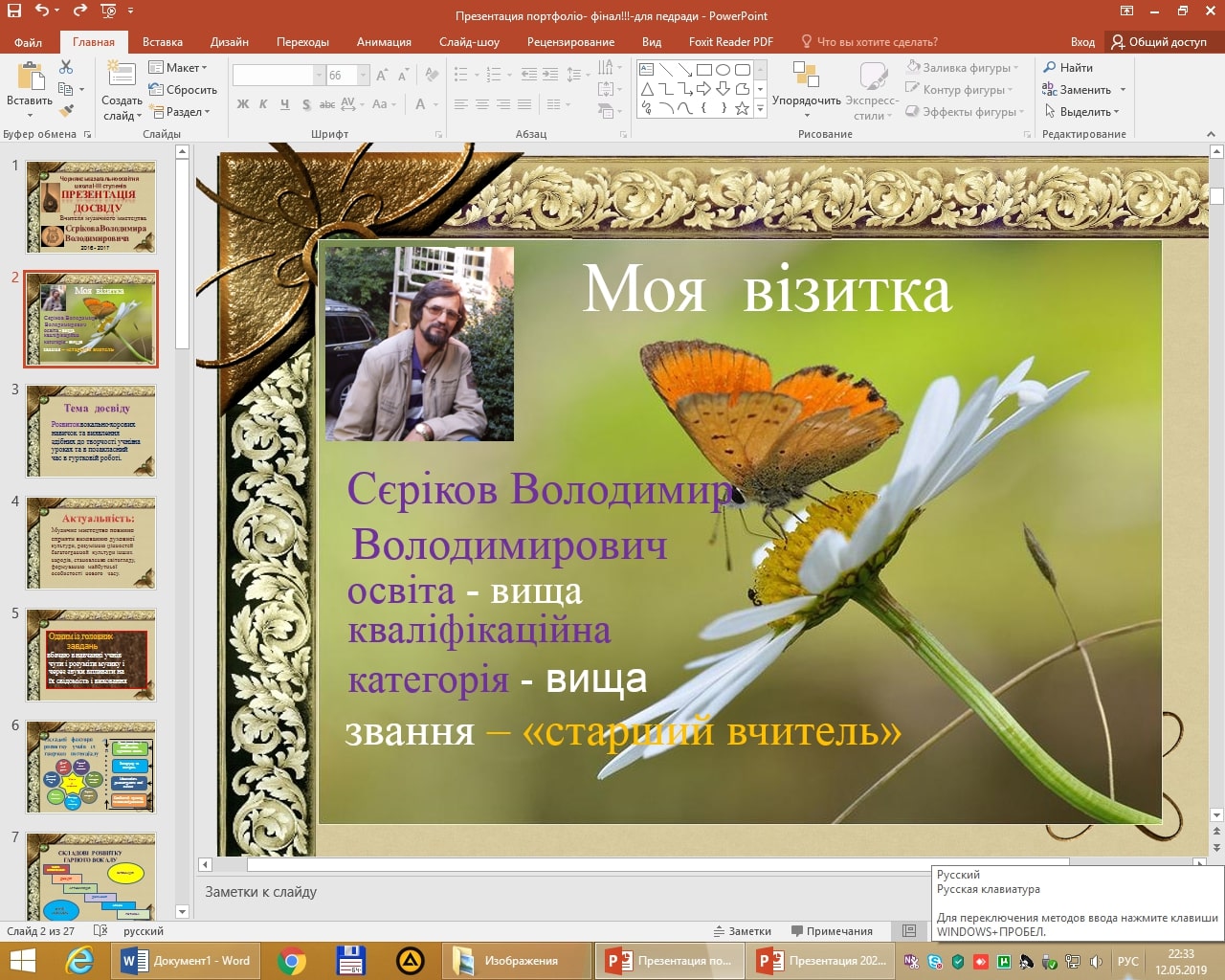Open the Анимация tab

pyautogui.click(x=384, y=42)
